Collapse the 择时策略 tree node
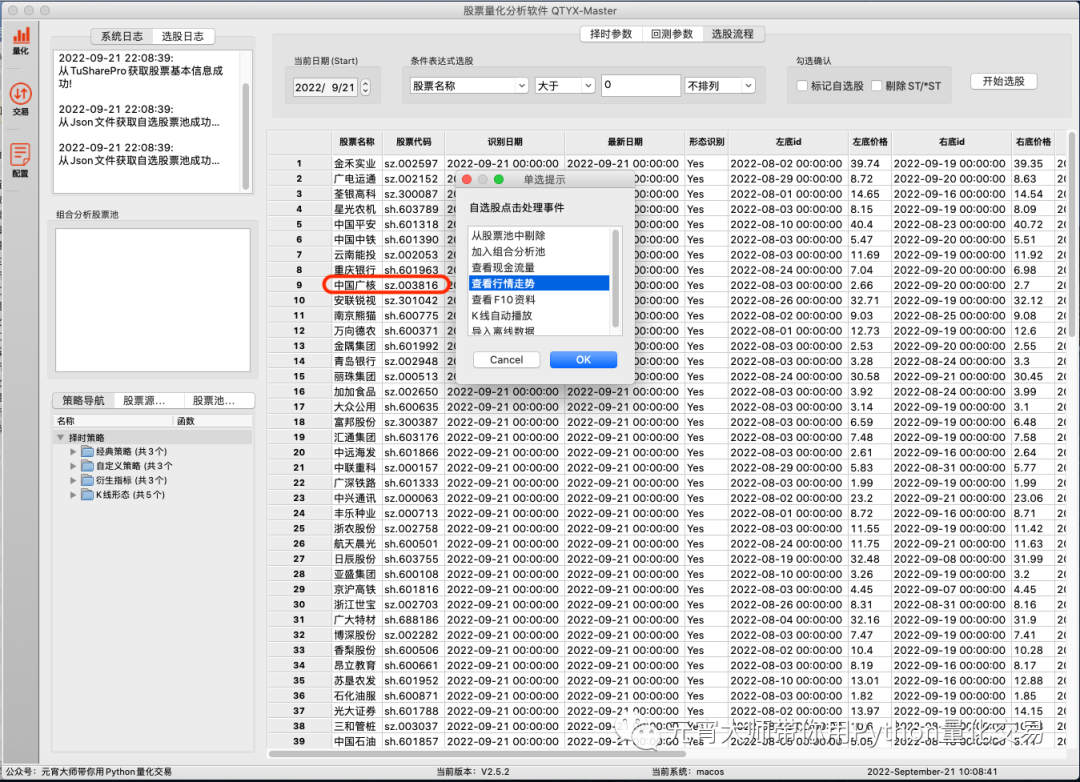The height and width of the screenshot is (782, 1080). pos(61,438)
